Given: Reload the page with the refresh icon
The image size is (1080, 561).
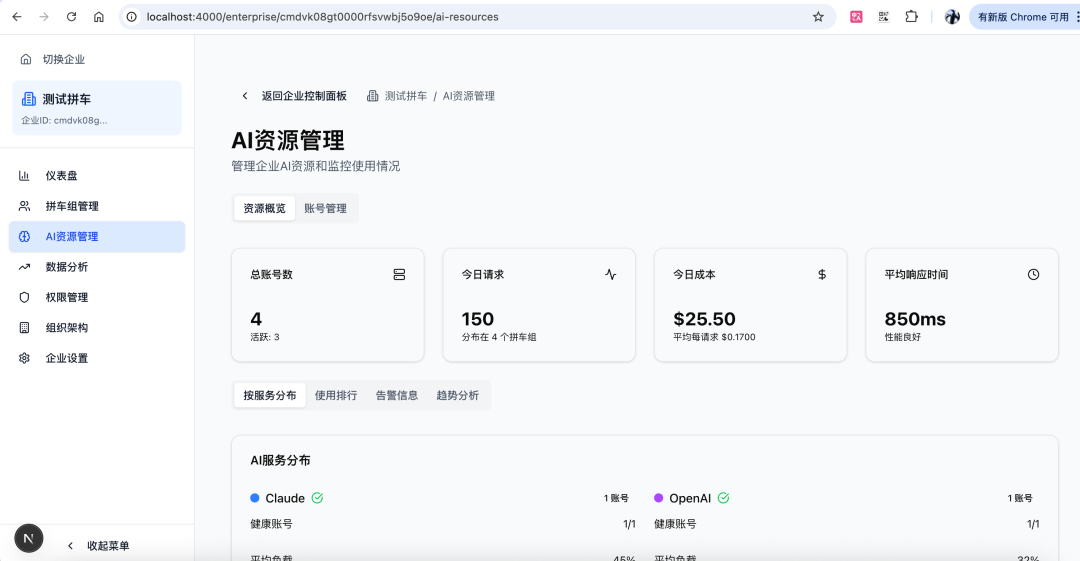Looking at the screenshot, I should pos(72,17).
